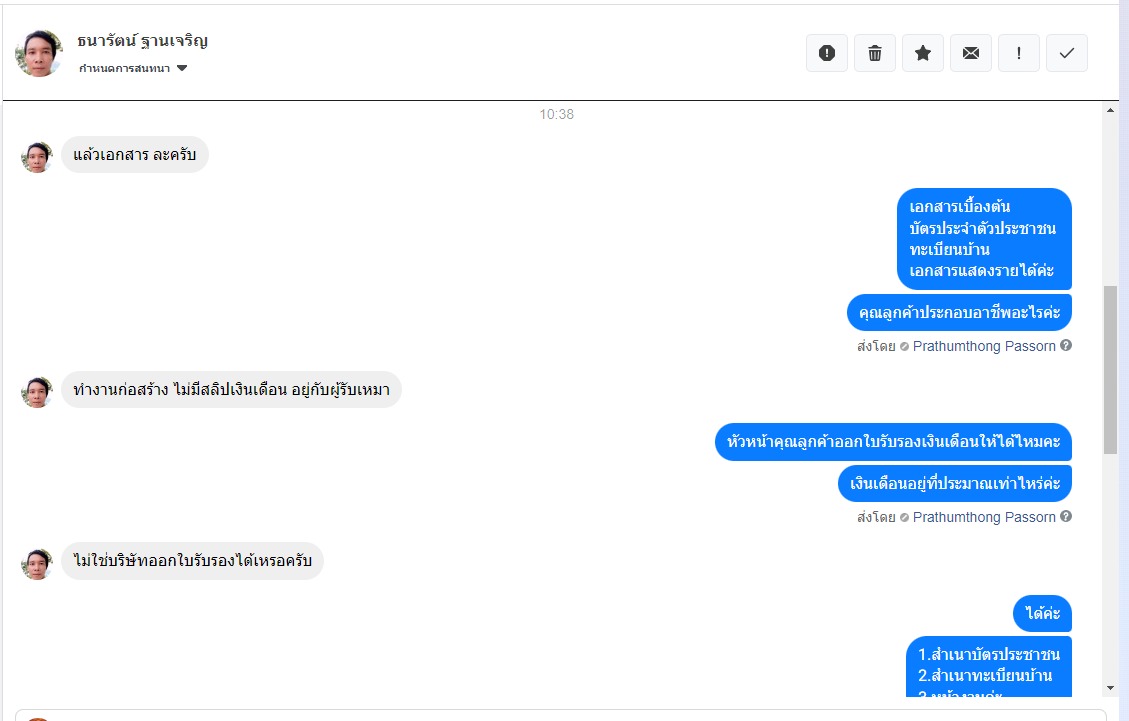Open the กำหนดการสนทนา label menu
1129x721 pixels.
(125, 68)
